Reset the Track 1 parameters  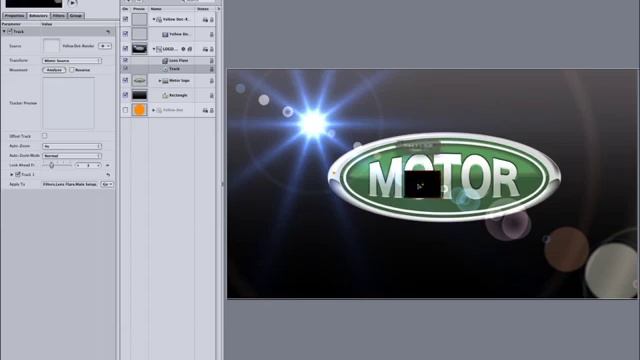click(108, 174)
